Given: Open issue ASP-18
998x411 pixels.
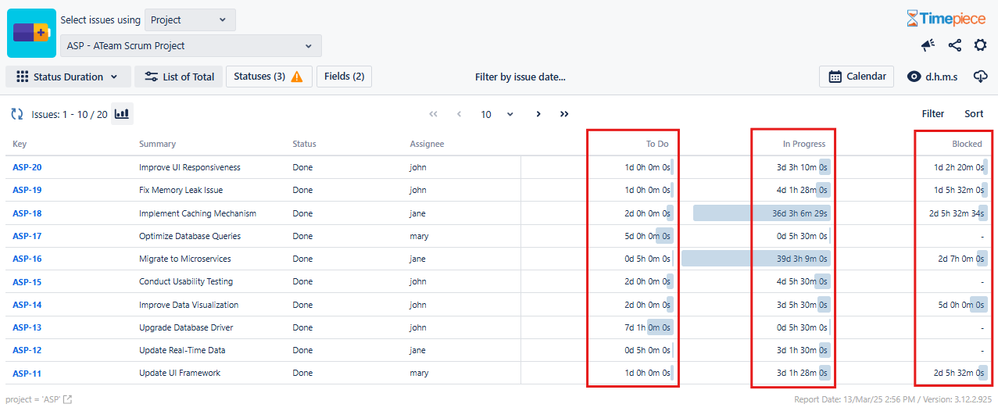Looking at the screenshot, I should (27, 213).
